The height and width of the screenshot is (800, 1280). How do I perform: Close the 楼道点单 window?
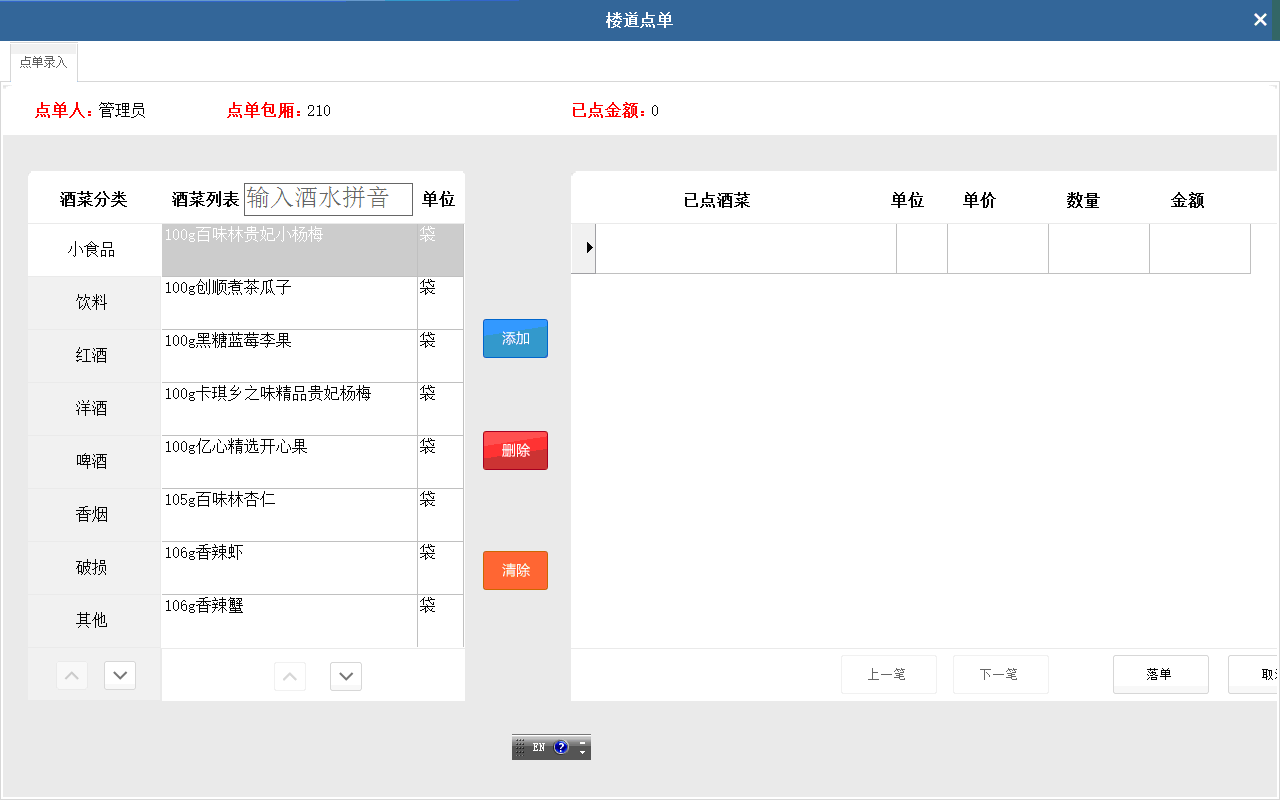(1260, 20)
